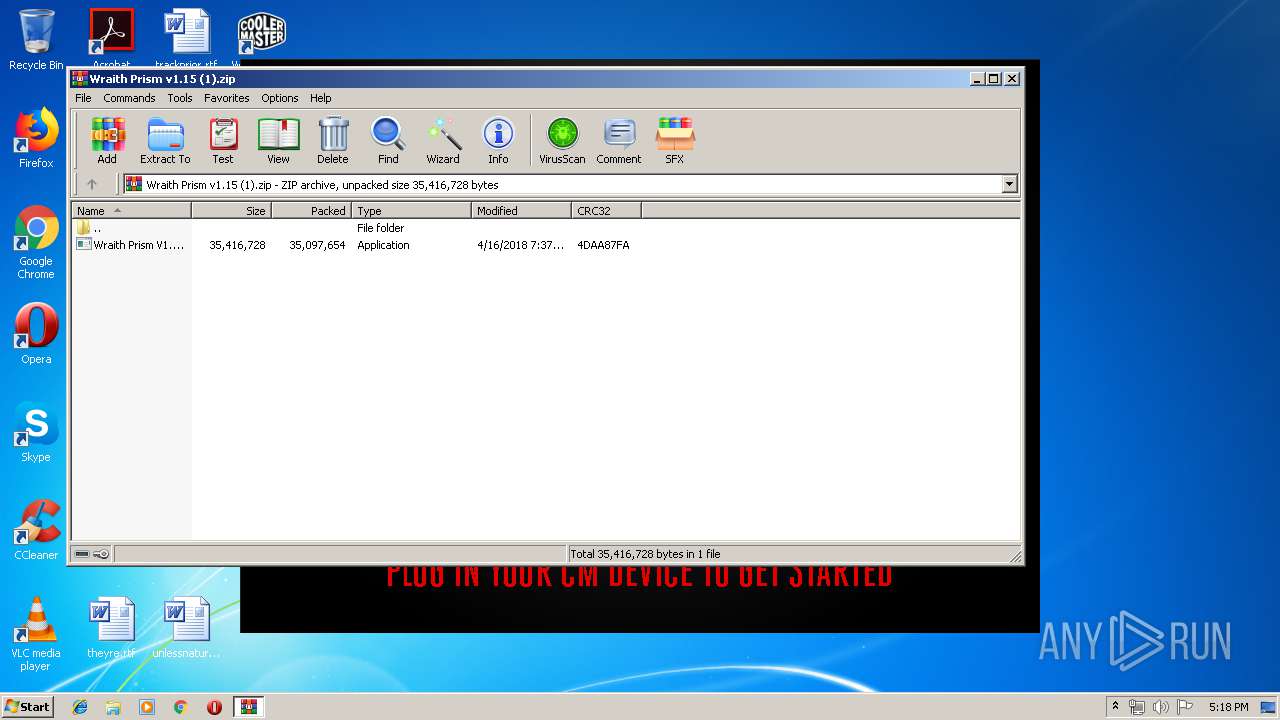
Task: Open the archive Comment tool
Action: [x=619, y=140]
